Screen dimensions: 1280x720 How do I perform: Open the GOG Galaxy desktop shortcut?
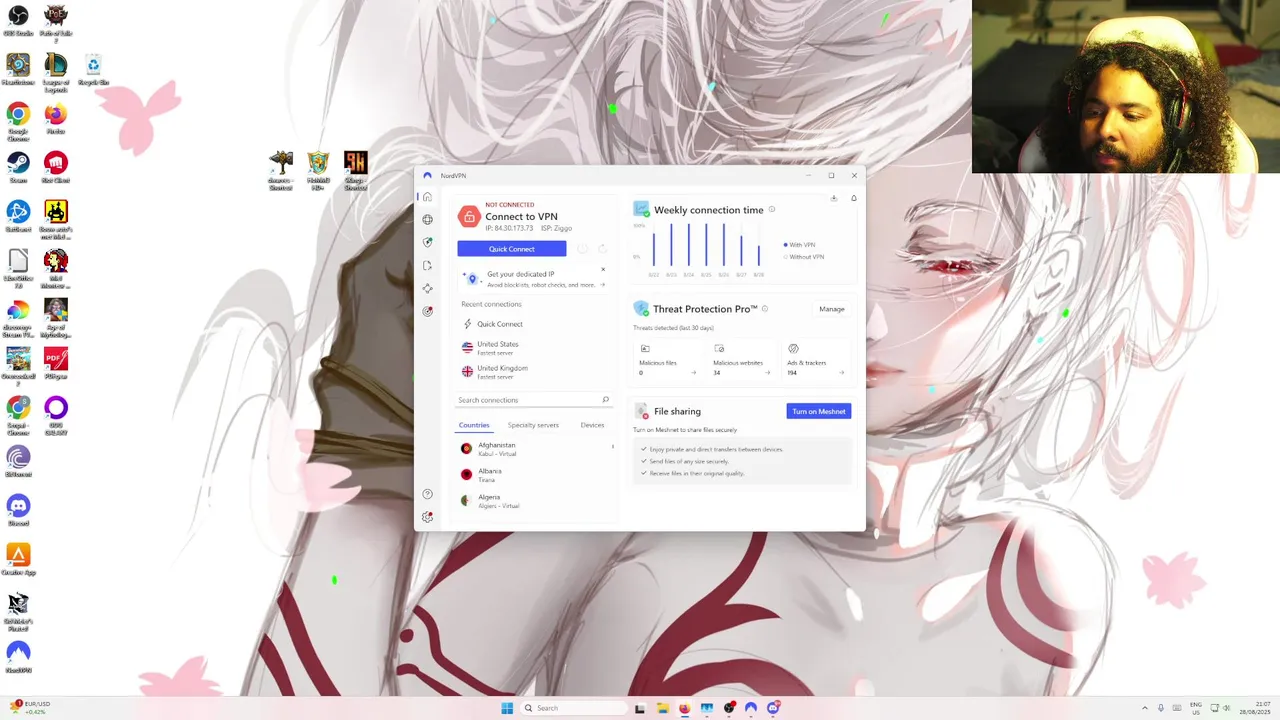(x=56, y=412)
